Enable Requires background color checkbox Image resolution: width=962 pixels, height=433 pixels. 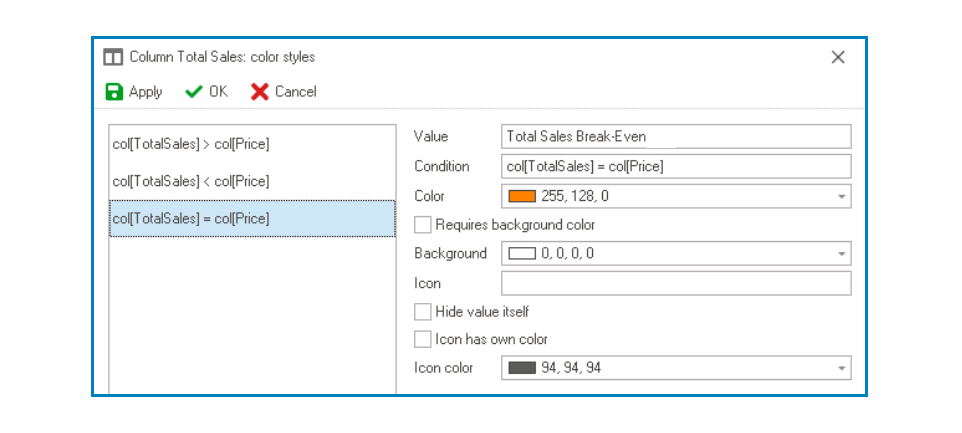pos(423,225)
